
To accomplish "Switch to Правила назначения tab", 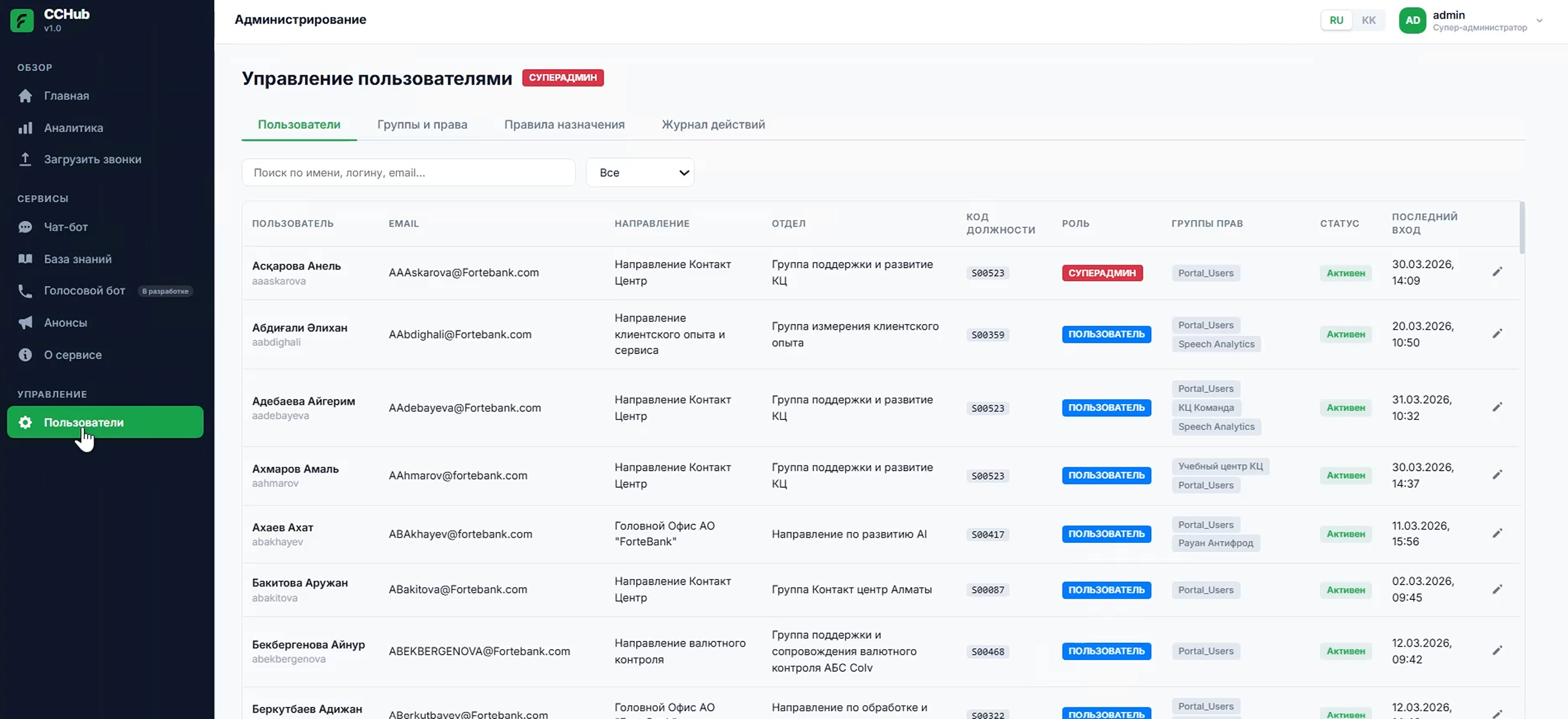I will pyautogui.click(x=564, y=124).
